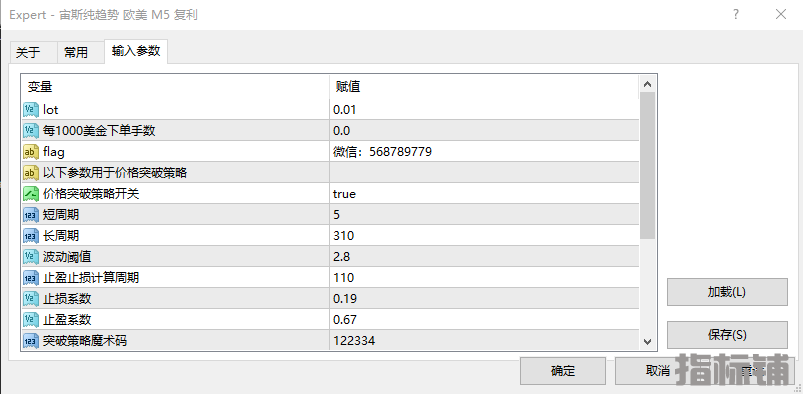Click the 短周期 variable name

(61, 215)
